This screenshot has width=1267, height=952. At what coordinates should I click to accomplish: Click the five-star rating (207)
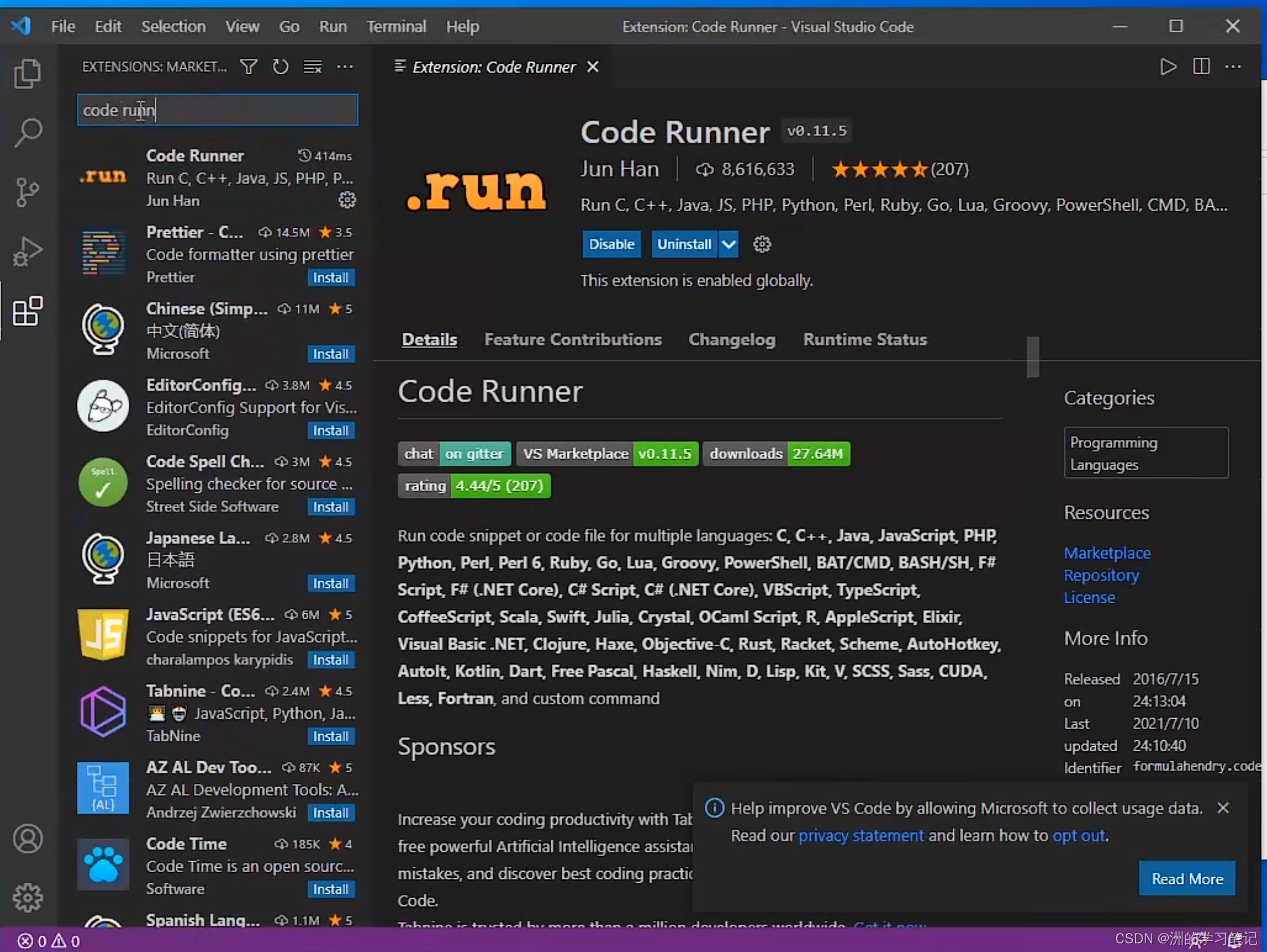pos(899,169)
